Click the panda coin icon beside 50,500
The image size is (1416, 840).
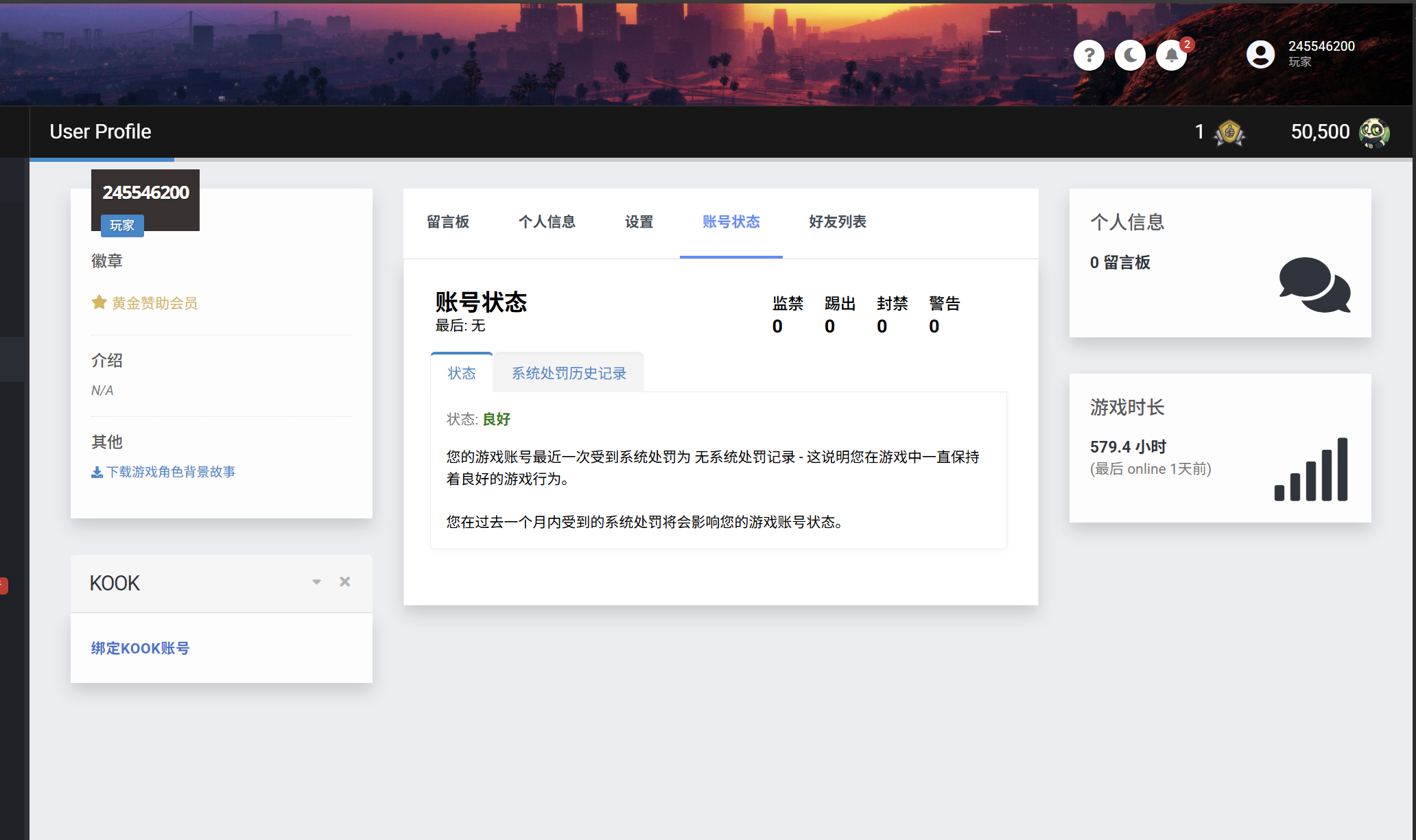(x=1374, y=132)
